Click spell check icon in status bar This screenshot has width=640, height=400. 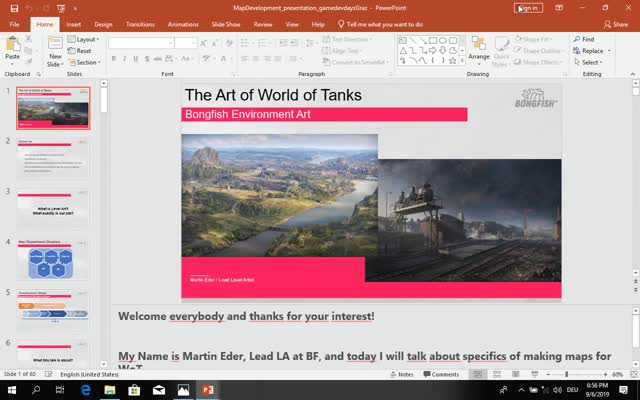click(48, 374)
